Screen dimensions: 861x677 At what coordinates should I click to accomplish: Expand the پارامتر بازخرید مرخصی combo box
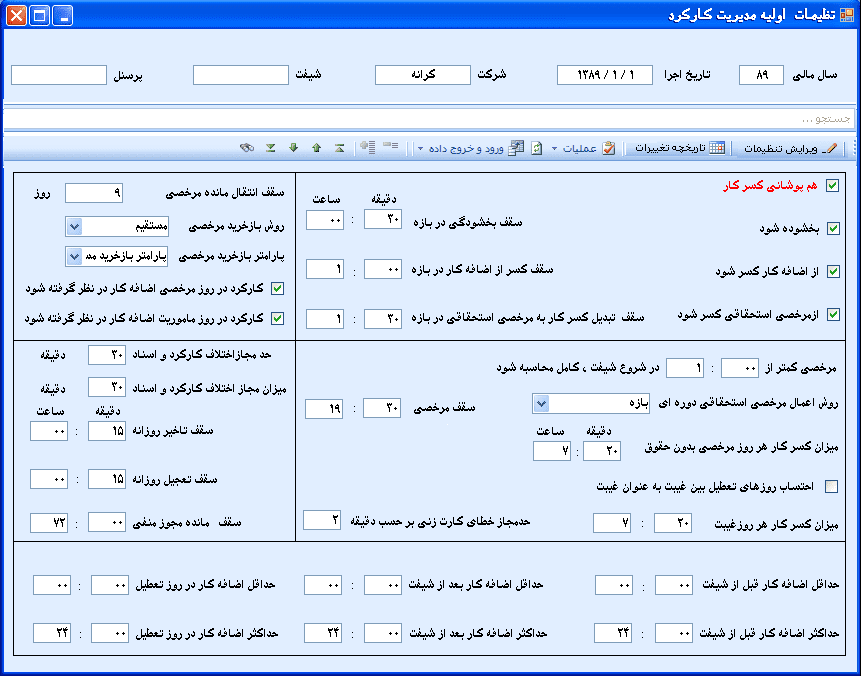(x=73, y=257)
